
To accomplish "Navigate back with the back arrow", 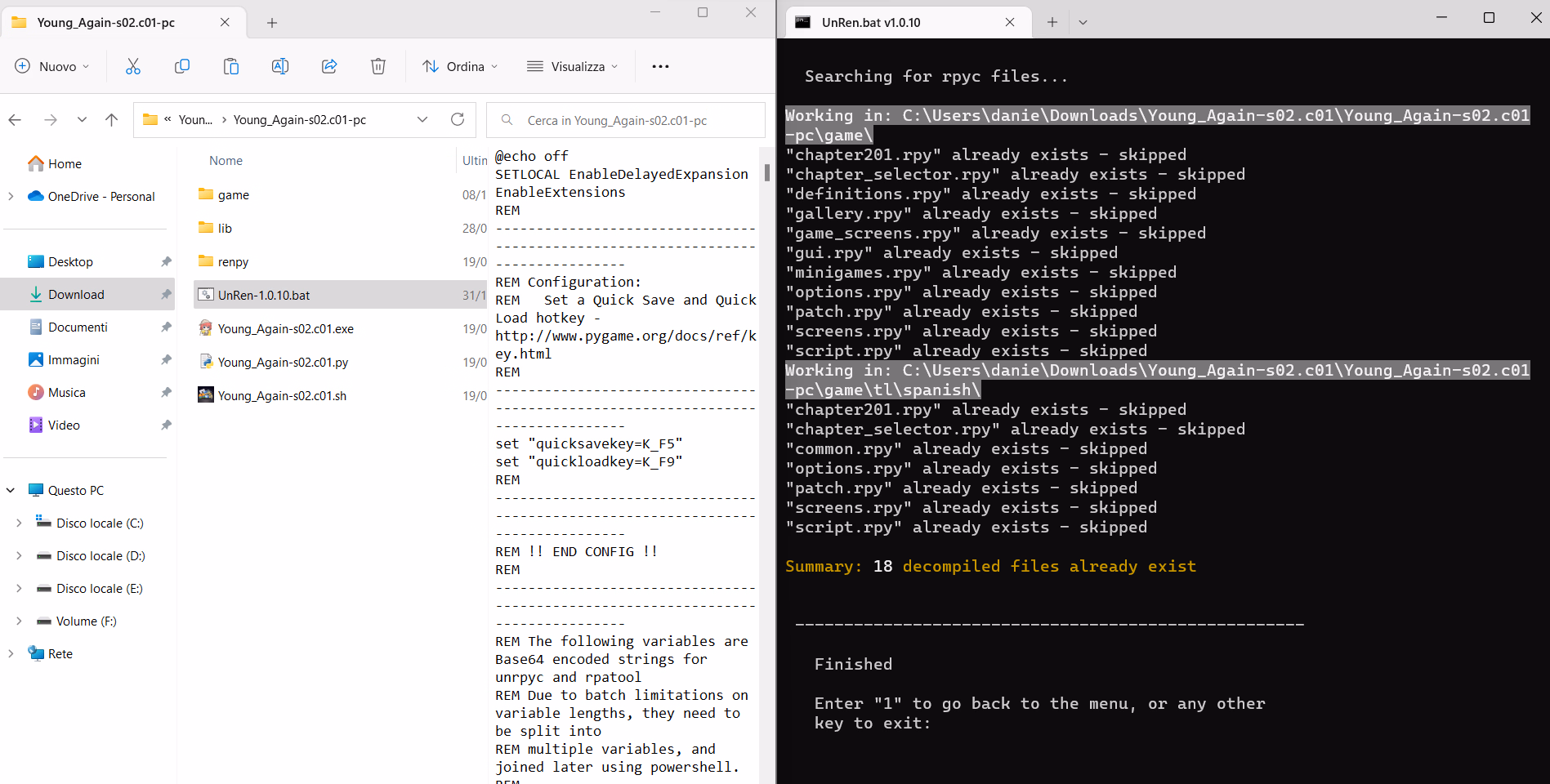I will [14, 119].
